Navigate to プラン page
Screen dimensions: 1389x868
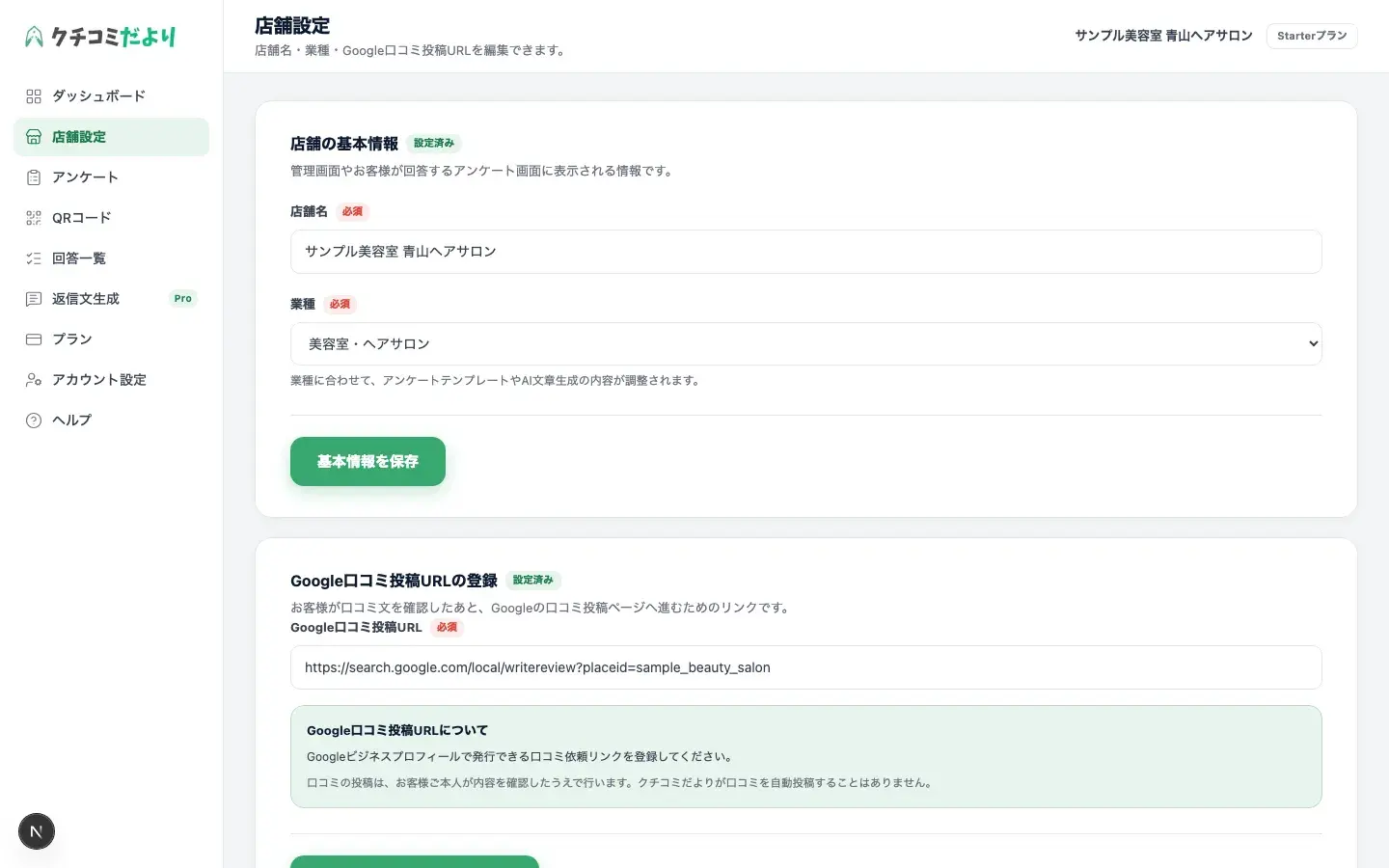[x=112, y=339]
